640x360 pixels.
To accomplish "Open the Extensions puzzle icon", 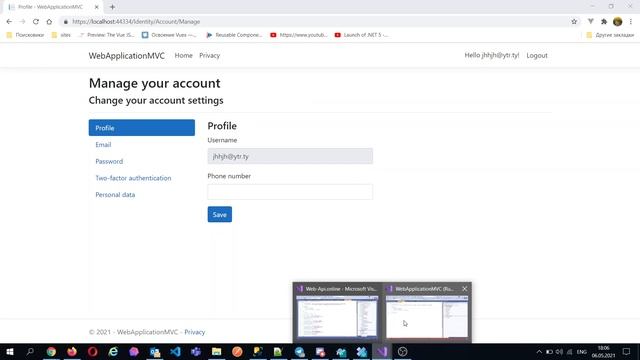I will point(604,22).
